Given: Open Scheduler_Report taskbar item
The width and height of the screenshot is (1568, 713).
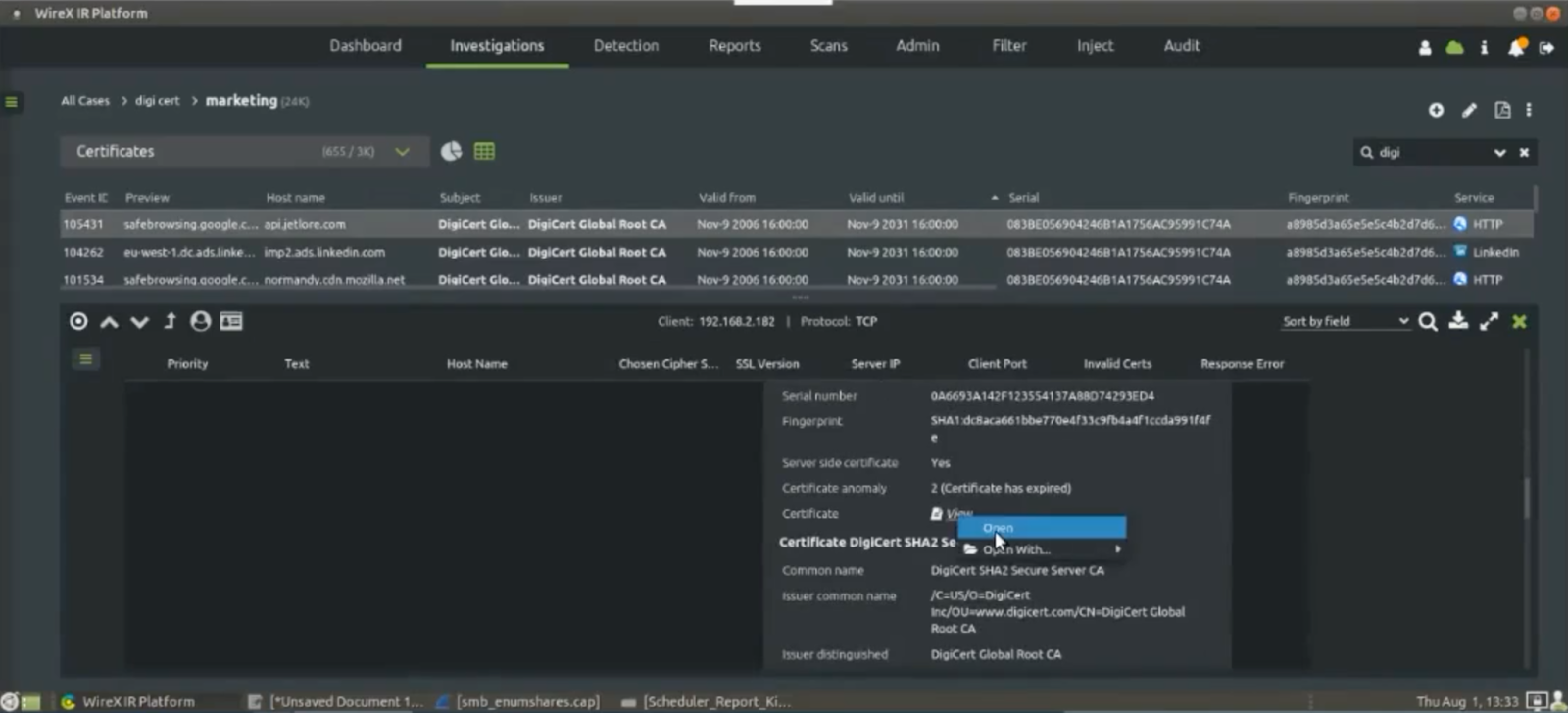Looking at the screenshot, I should (x=707, y=701).
